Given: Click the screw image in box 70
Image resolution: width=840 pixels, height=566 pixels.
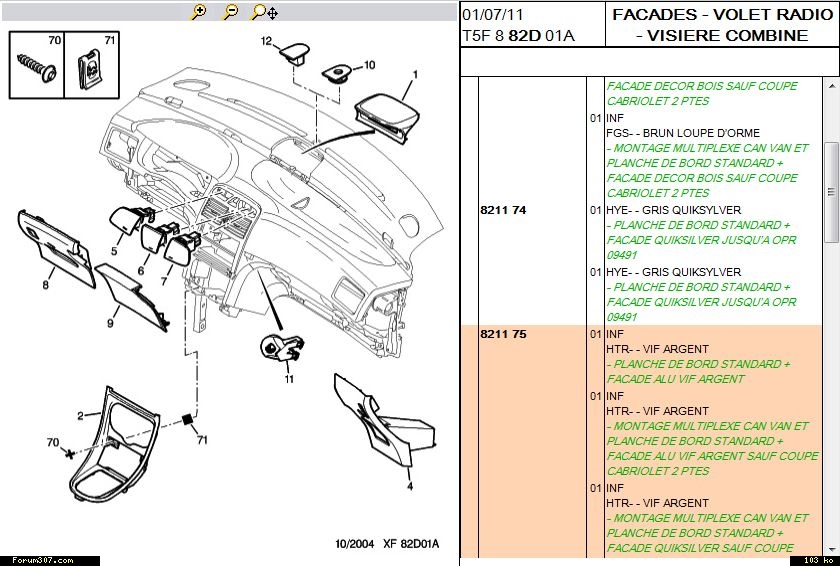Looking at the screenshot, I should coord(35,70).
